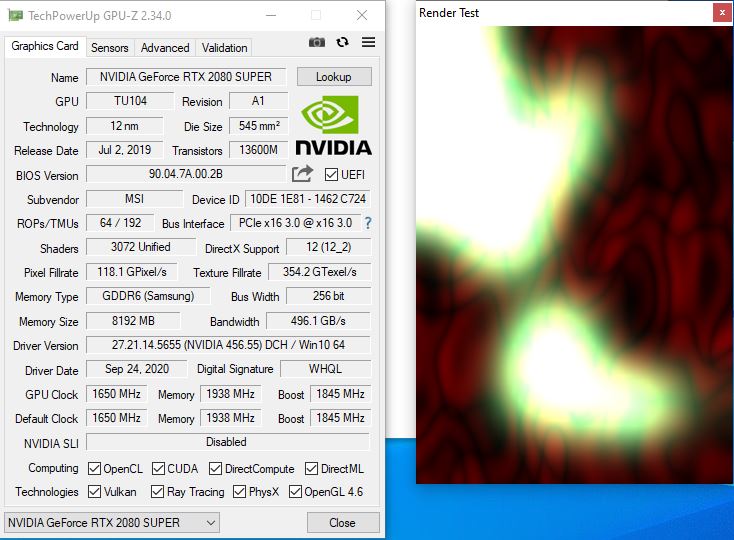734x540 pixels.
Task: Click the TU104 GPU field
Action: point(130,101)
